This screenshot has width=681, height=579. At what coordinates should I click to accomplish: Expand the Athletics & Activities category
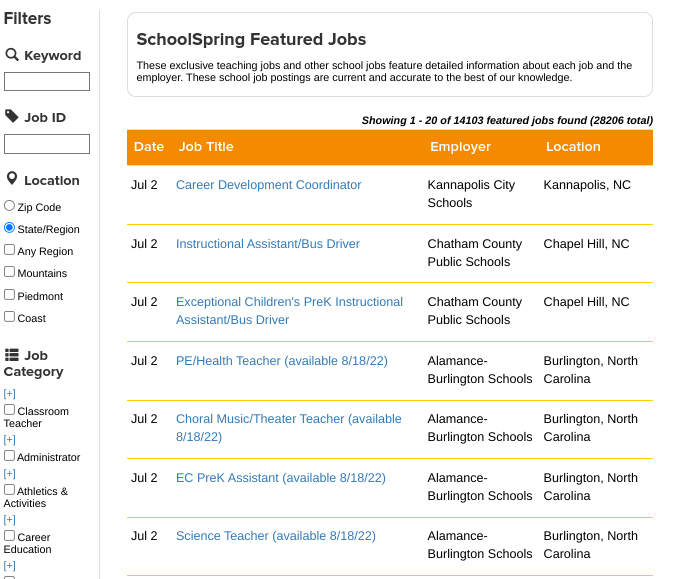click(x=10, y=473)
